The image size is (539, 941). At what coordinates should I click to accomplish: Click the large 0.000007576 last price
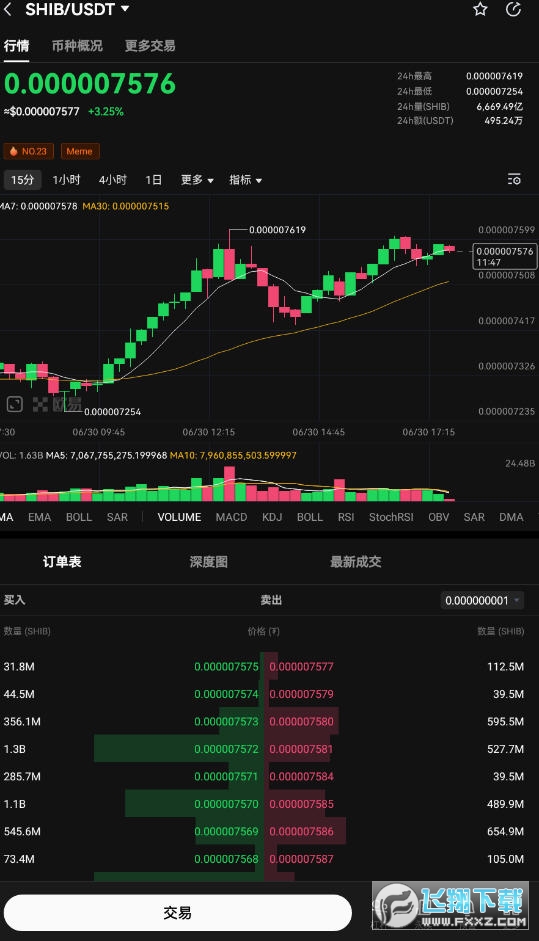click(x=90, y=83)
